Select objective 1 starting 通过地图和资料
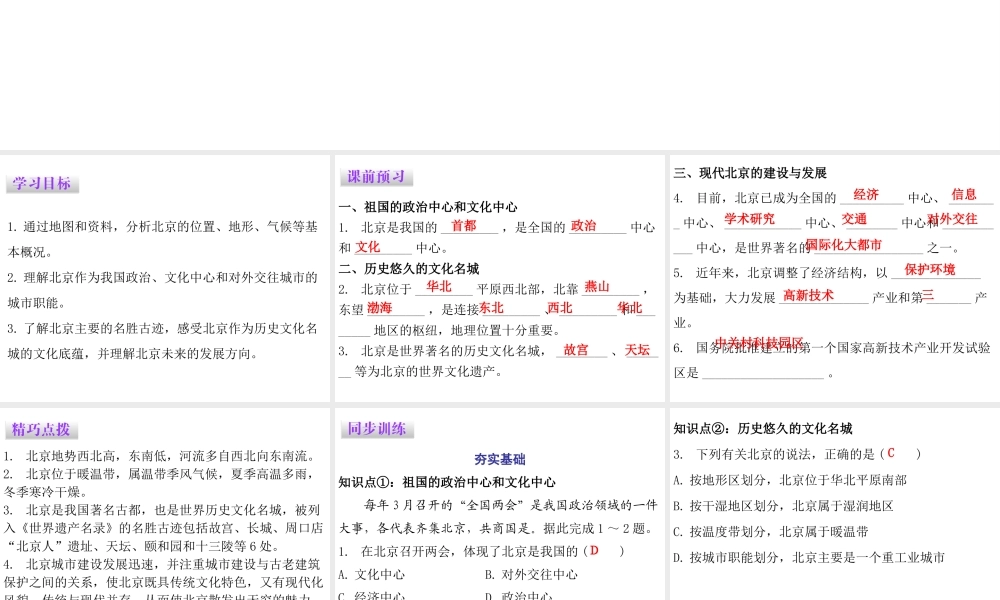 click(163, 239)
